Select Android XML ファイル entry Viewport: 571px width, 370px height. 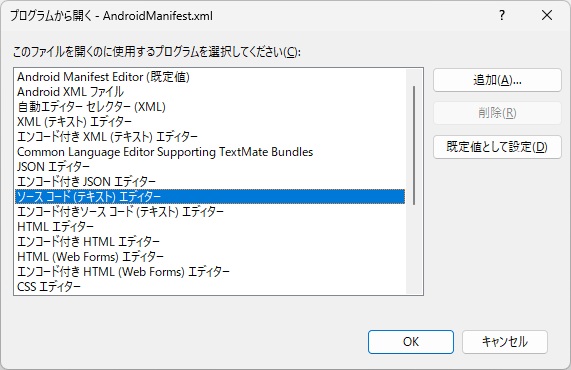click(210, 92)
